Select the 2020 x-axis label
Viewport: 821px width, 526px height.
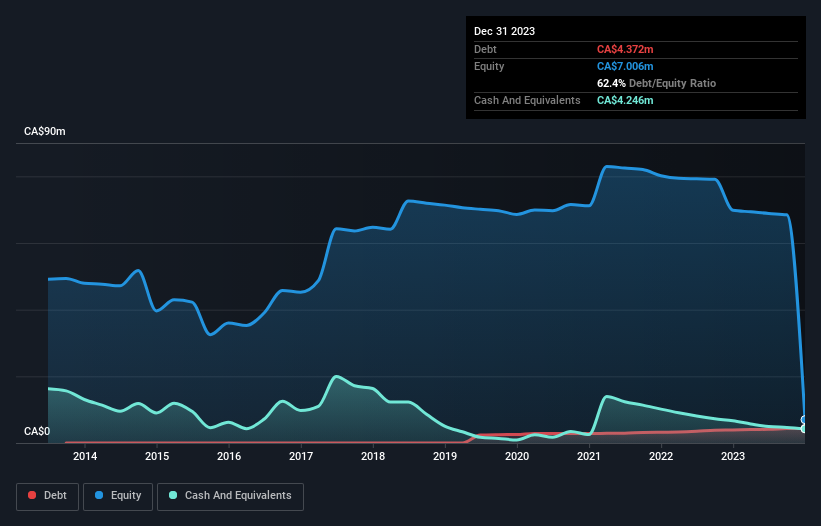[x=517, y=456]
